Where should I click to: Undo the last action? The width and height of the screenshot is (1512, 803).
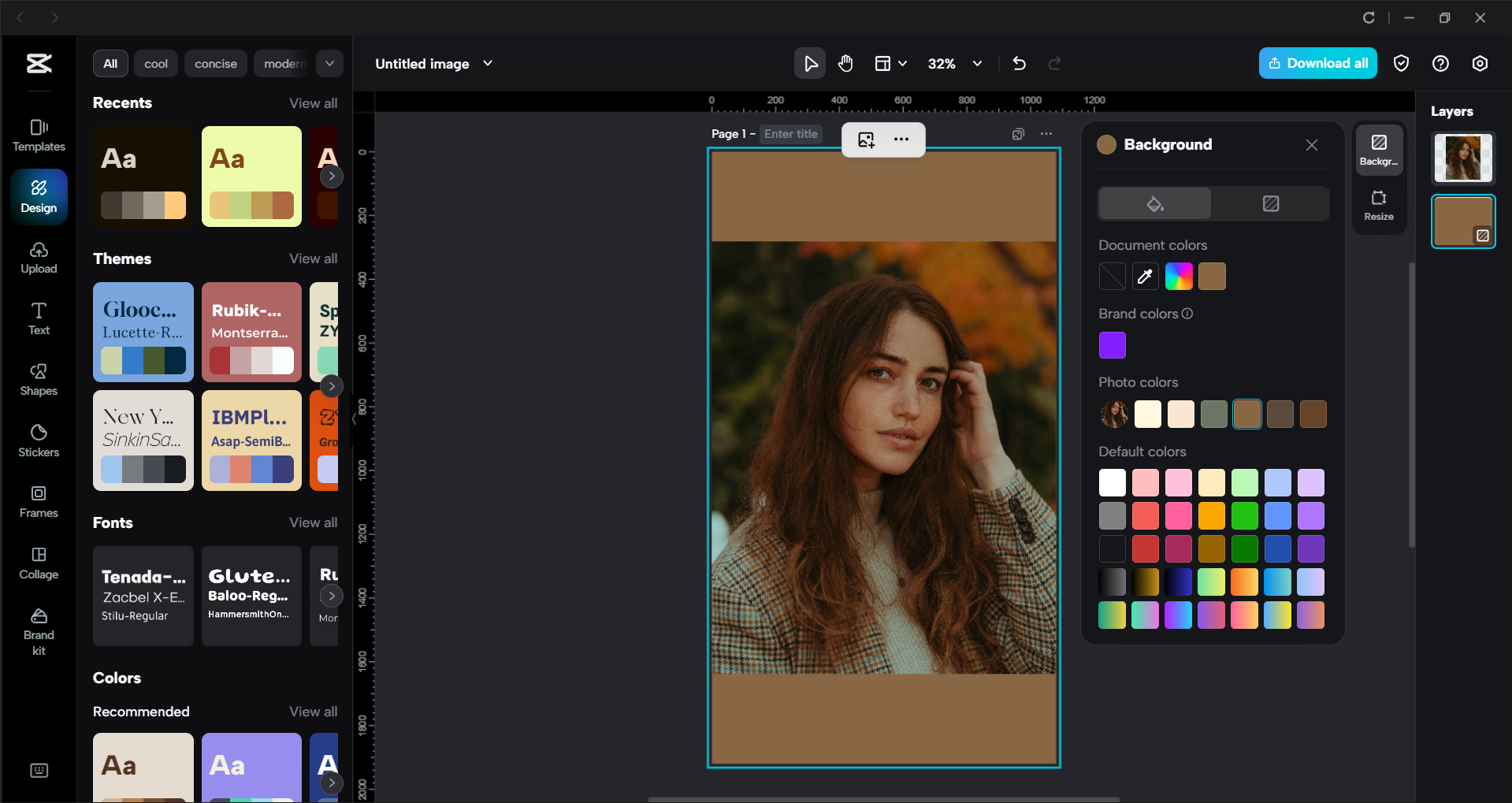(1019, 63)
